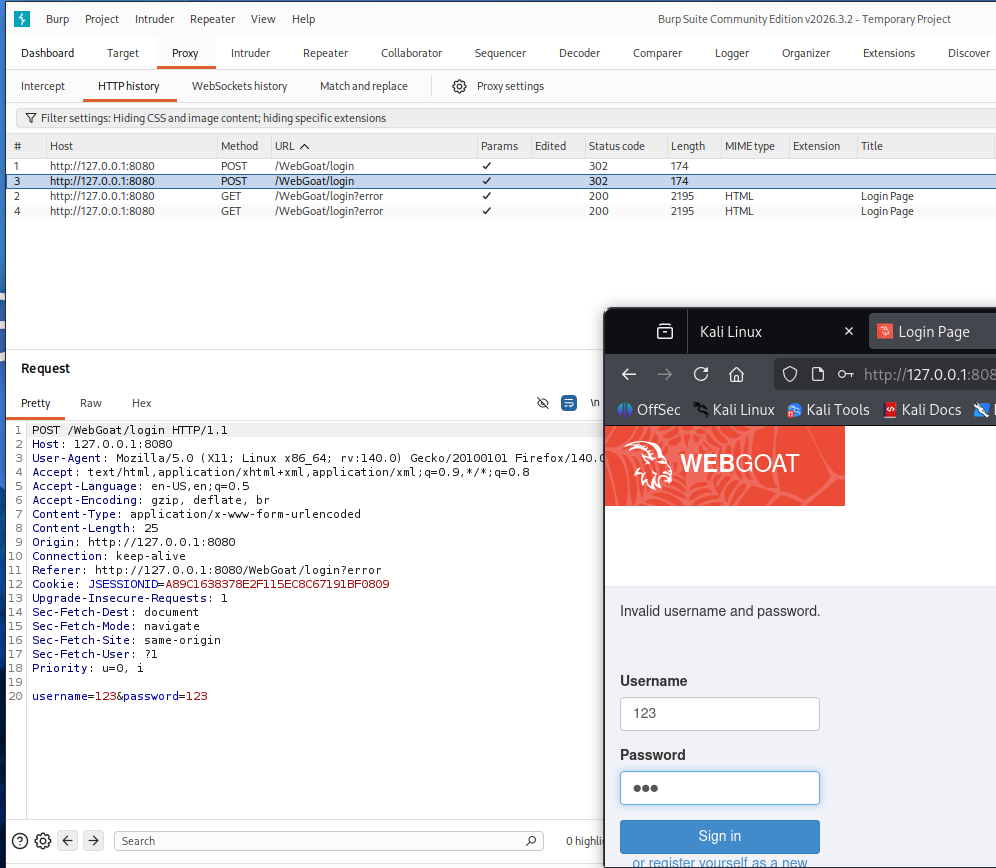The height and width of the screenshot is (868, 996).
Task: Reload the page in Firefox
Action: [701, 374]
